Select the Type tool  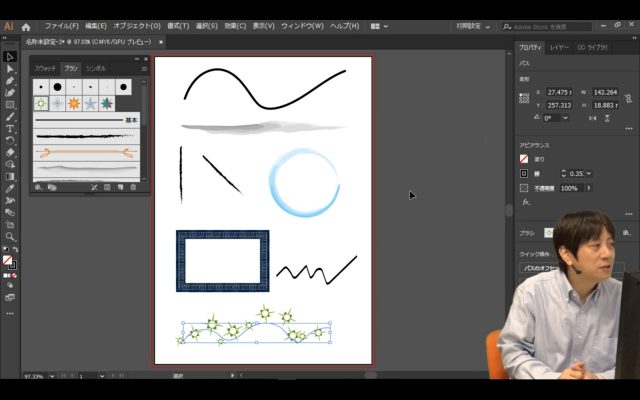pyautogui.click(x=10, y=129)
